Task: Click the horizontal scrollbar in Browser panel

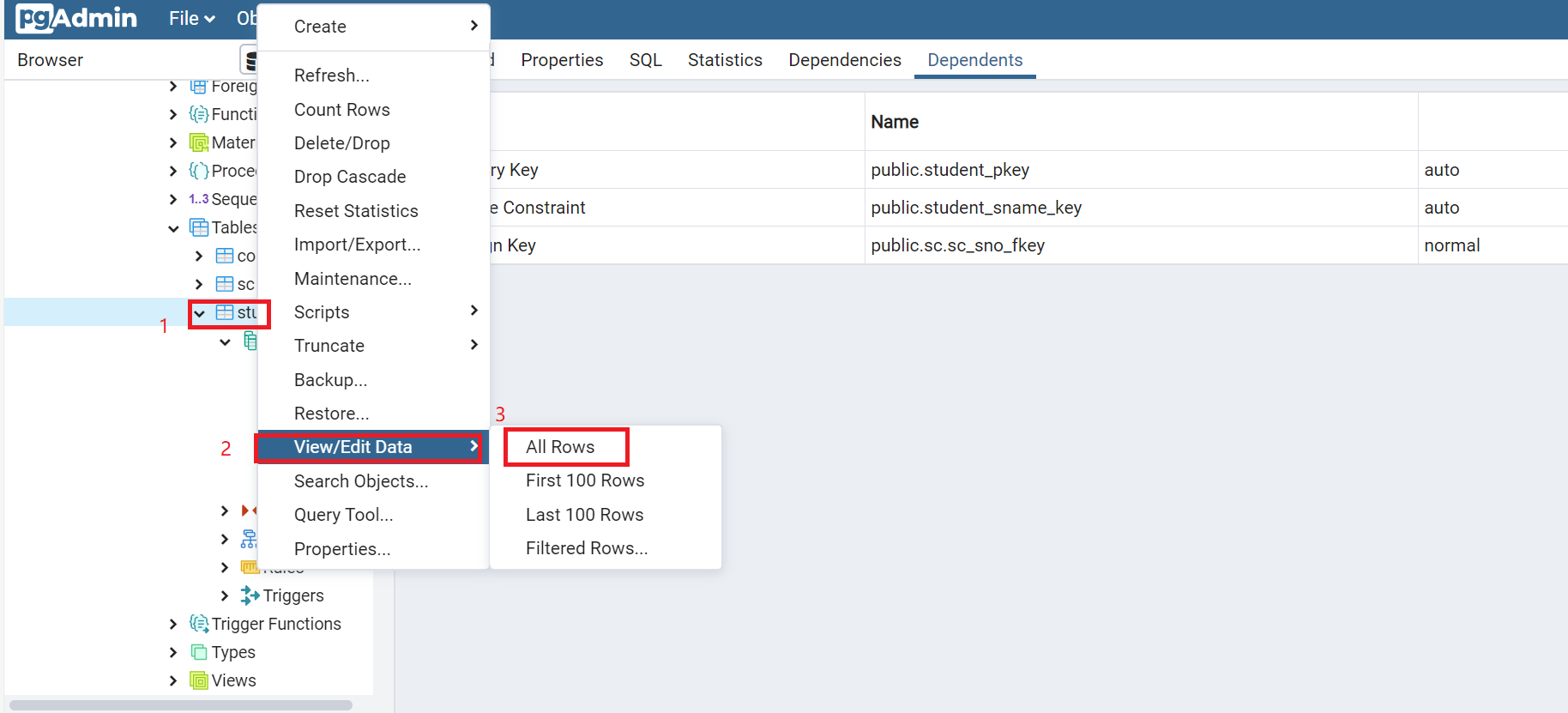Action: coord(181,705)
